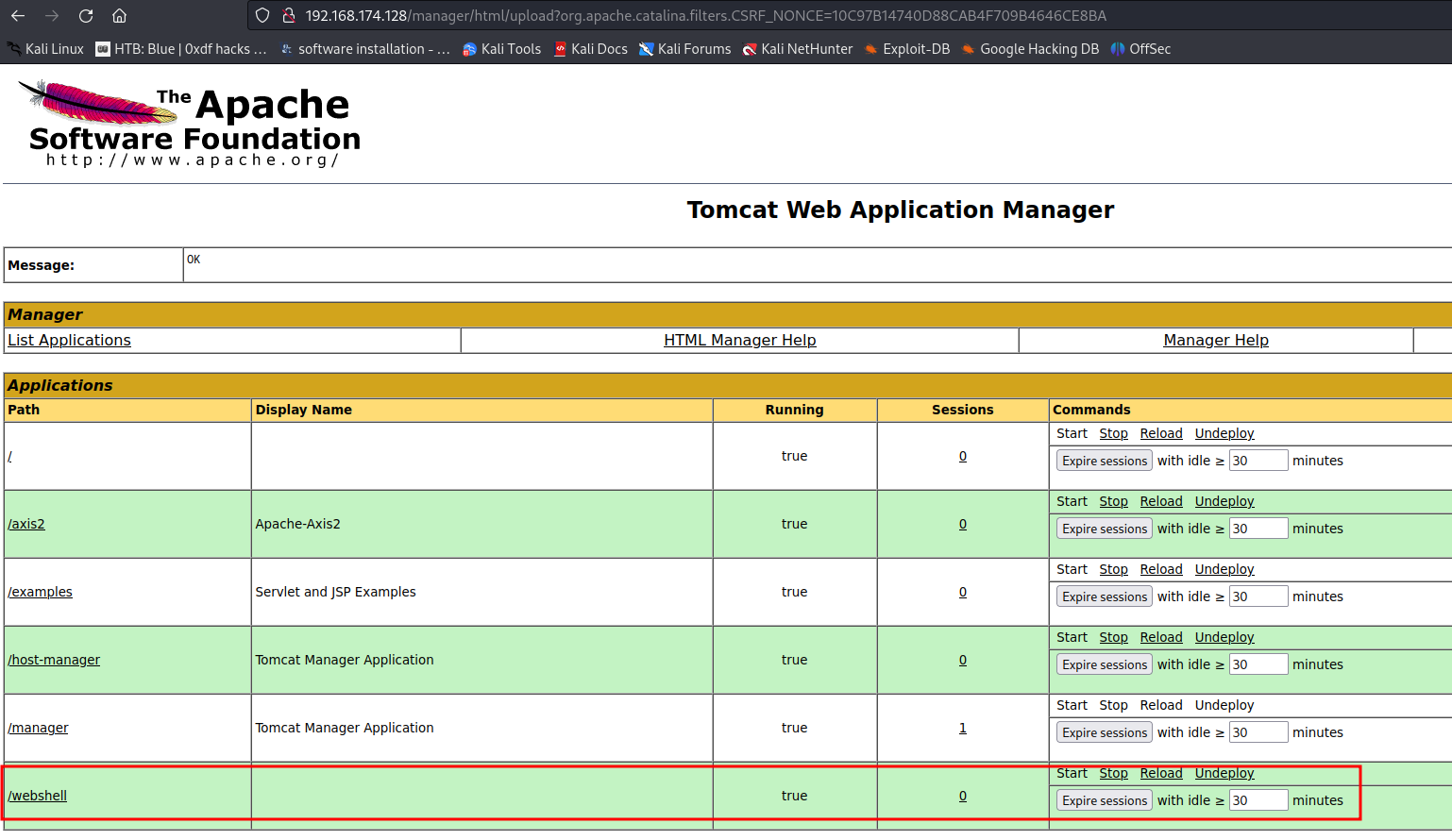Image resolution: width=1452 pixels, height=840 pixels.
Task: Open the Manager Help link
Action: (x=1216, y=341)
